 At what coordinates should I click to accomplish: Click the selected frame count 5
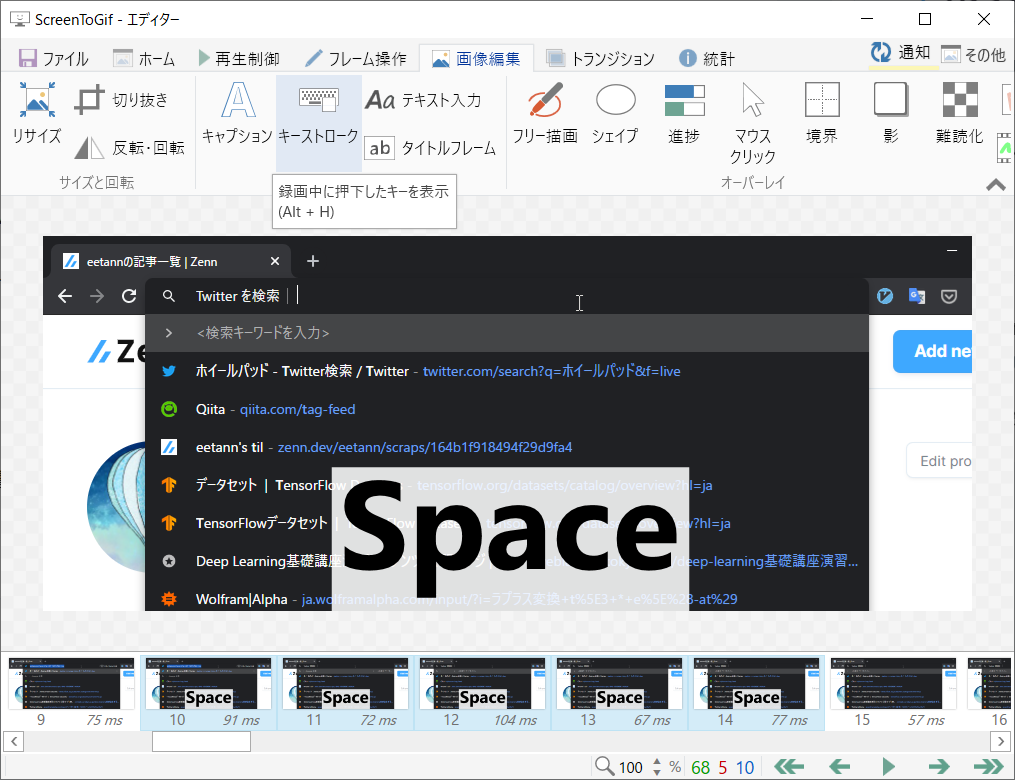722,768
